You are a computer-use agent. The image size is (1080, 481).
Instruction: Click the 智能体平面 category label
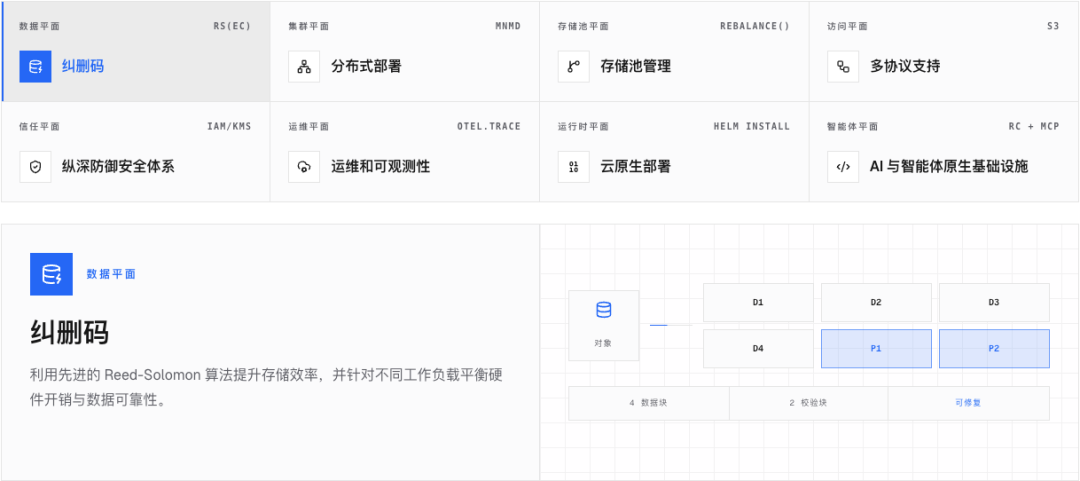[852, 126]
